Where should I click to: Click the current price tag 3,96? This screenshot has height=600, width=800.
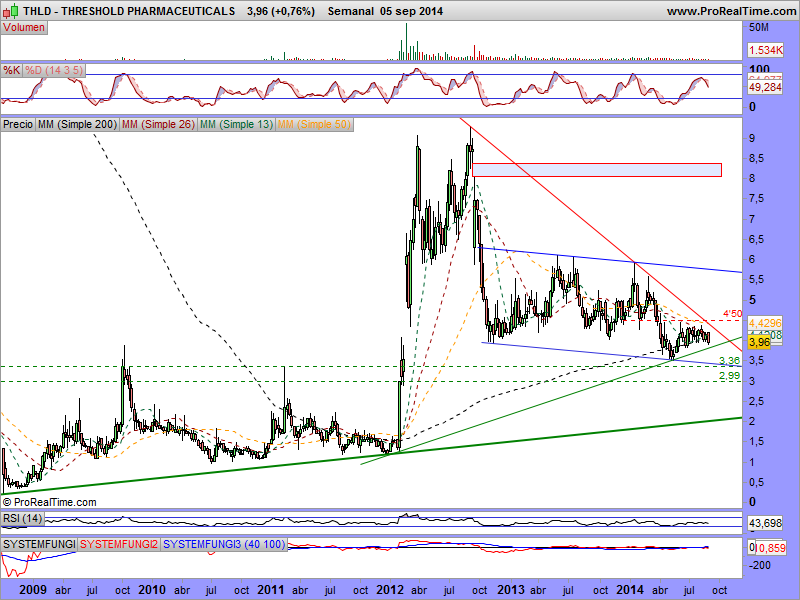[x=760, y=342]
